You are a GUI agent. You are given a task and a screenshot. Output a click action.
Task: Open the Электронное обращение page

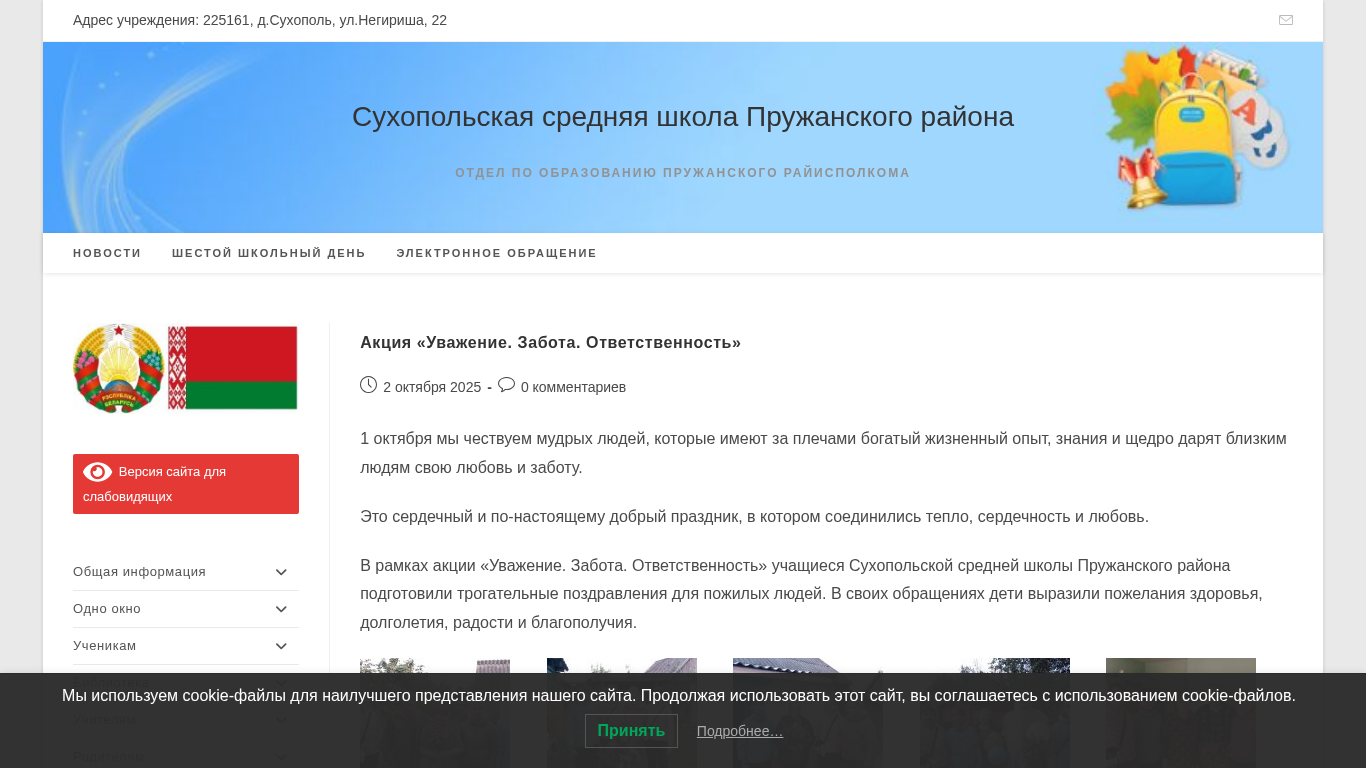pyautogui.click(x=496, y=253)
